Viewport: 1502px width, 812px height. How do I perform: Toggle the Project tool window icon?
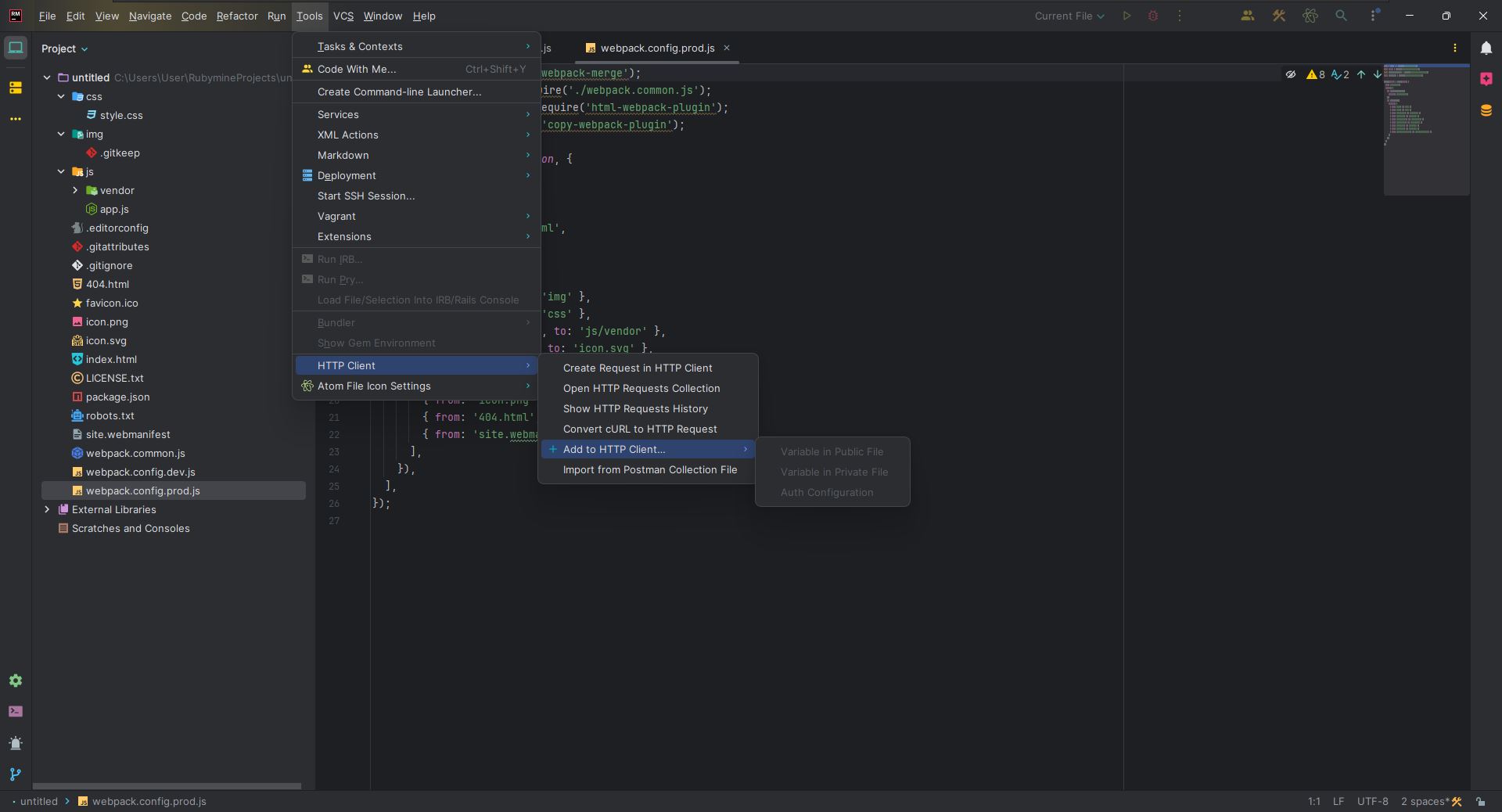point(16,49)
